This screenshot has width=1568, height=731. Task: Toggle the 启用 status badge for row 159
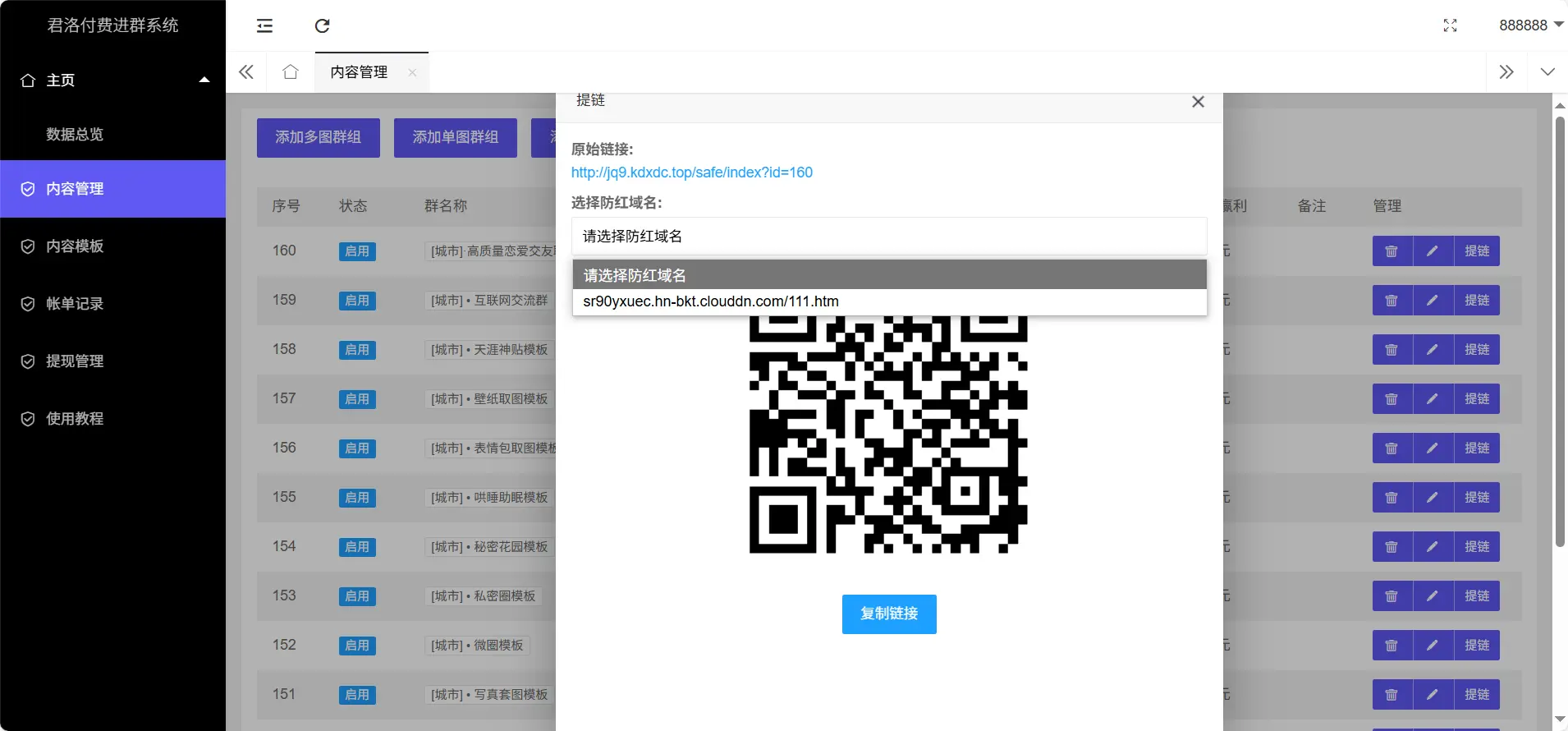[x=357, y=301]
